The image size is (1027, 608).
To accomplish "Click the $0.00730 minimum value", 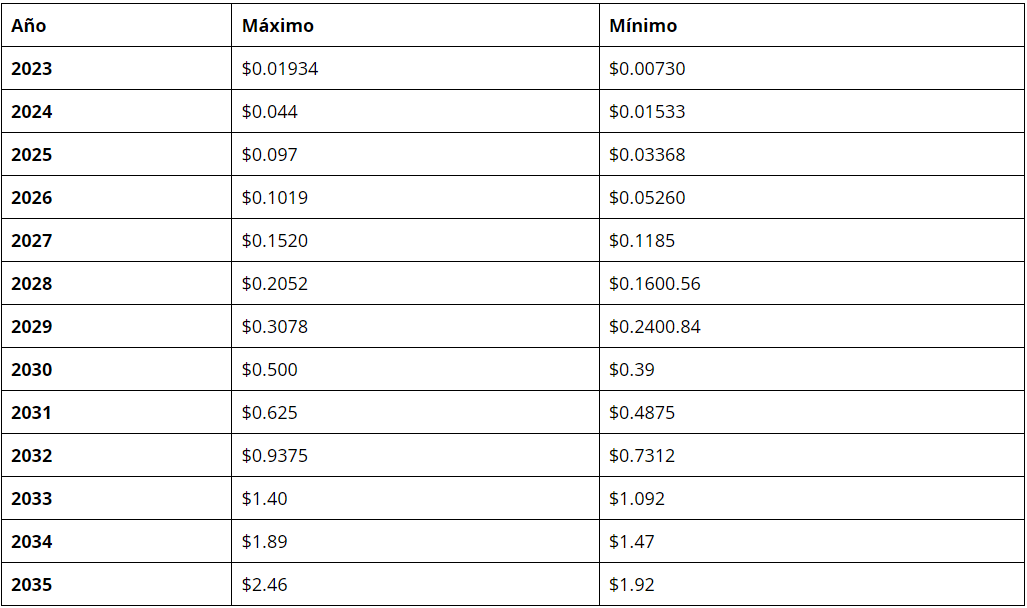I will tap(647, 69).
